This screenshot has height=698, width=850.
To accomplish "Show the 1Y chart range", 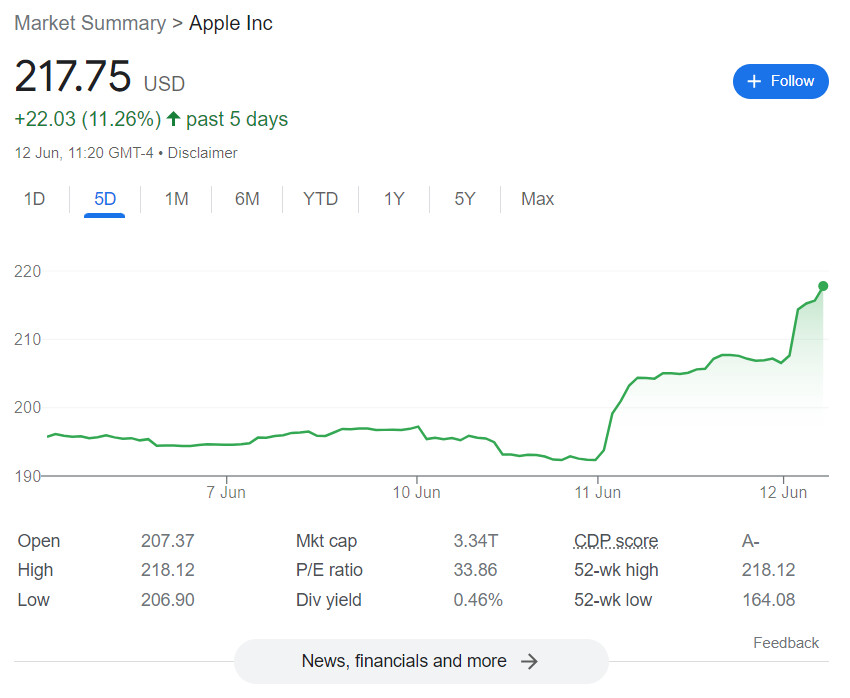I will (394, 199).
